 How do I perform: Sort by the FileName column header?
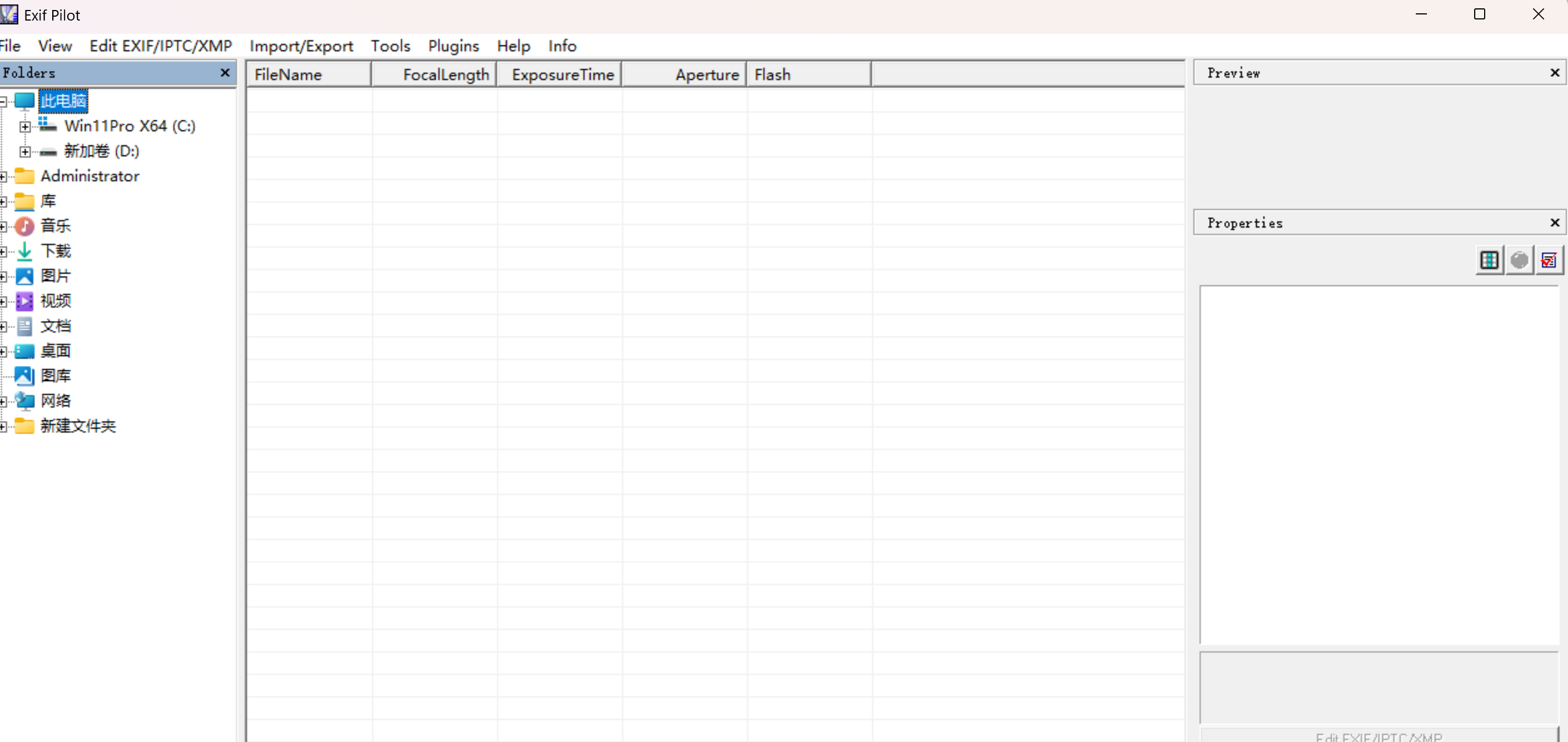click(x=309, y=74)
